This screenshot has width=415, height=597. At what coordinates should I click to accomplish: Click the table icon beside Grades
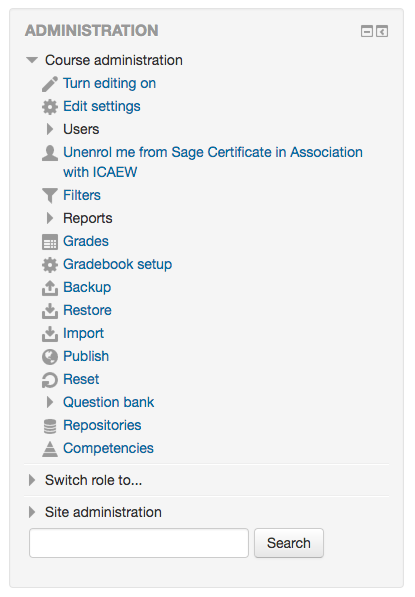click(x=50, y=242)
